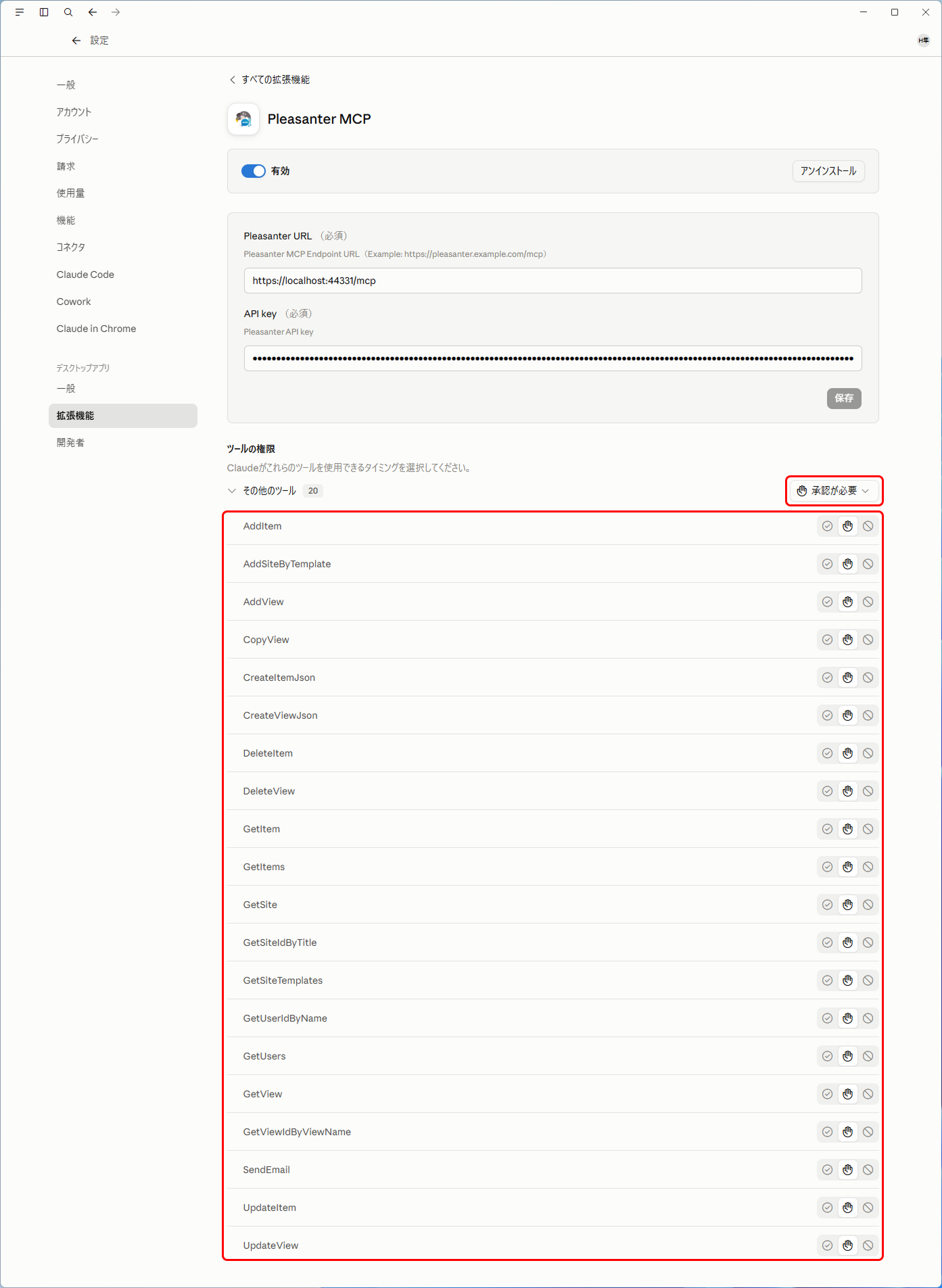Select approval-required option for CreateItemJson
The image size is (942, 1288).
coord(847,677)
